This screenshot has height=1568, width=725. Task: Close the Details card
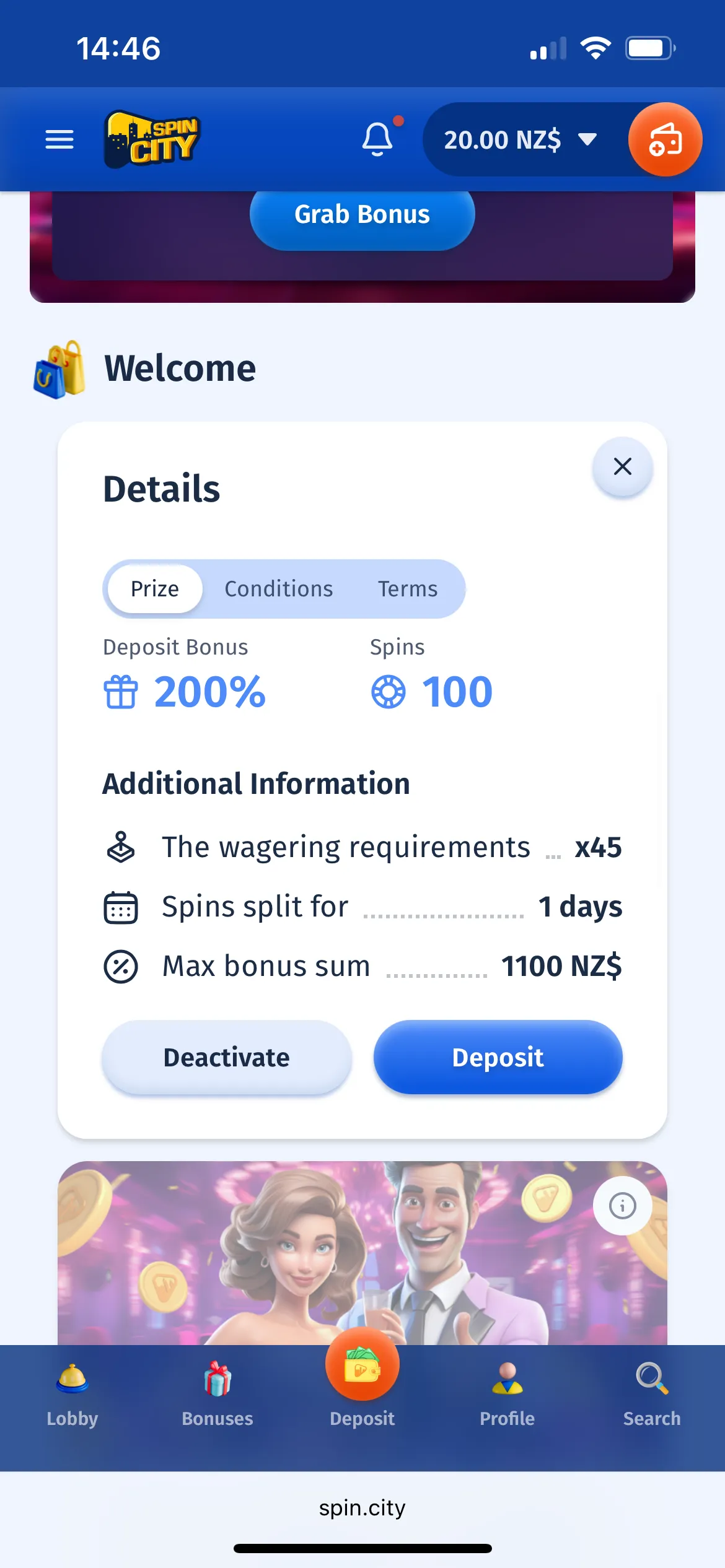pyautogui.click(x=622, y=466)
